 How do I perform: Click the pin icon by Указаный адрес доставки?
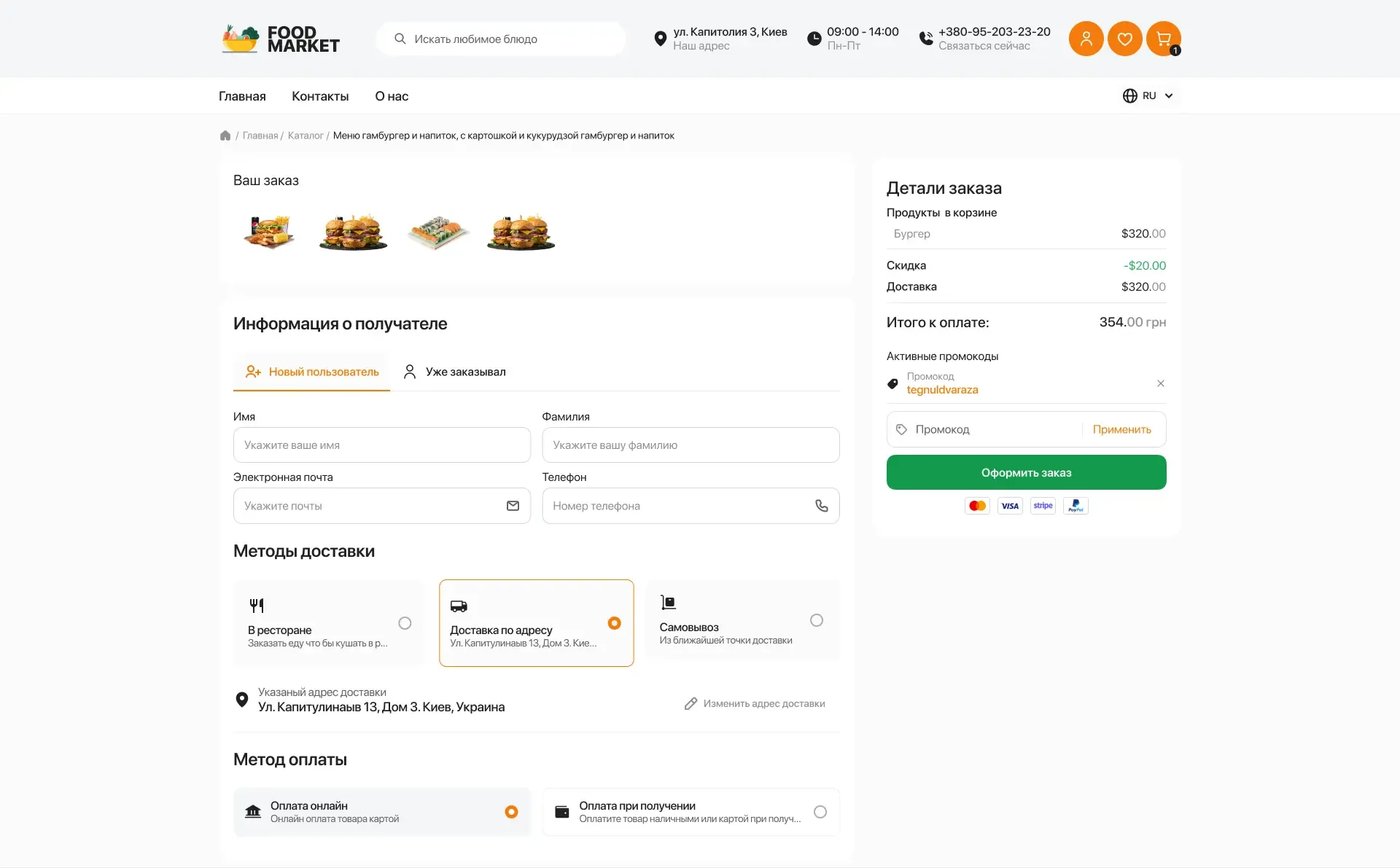[x=242, y=700]
